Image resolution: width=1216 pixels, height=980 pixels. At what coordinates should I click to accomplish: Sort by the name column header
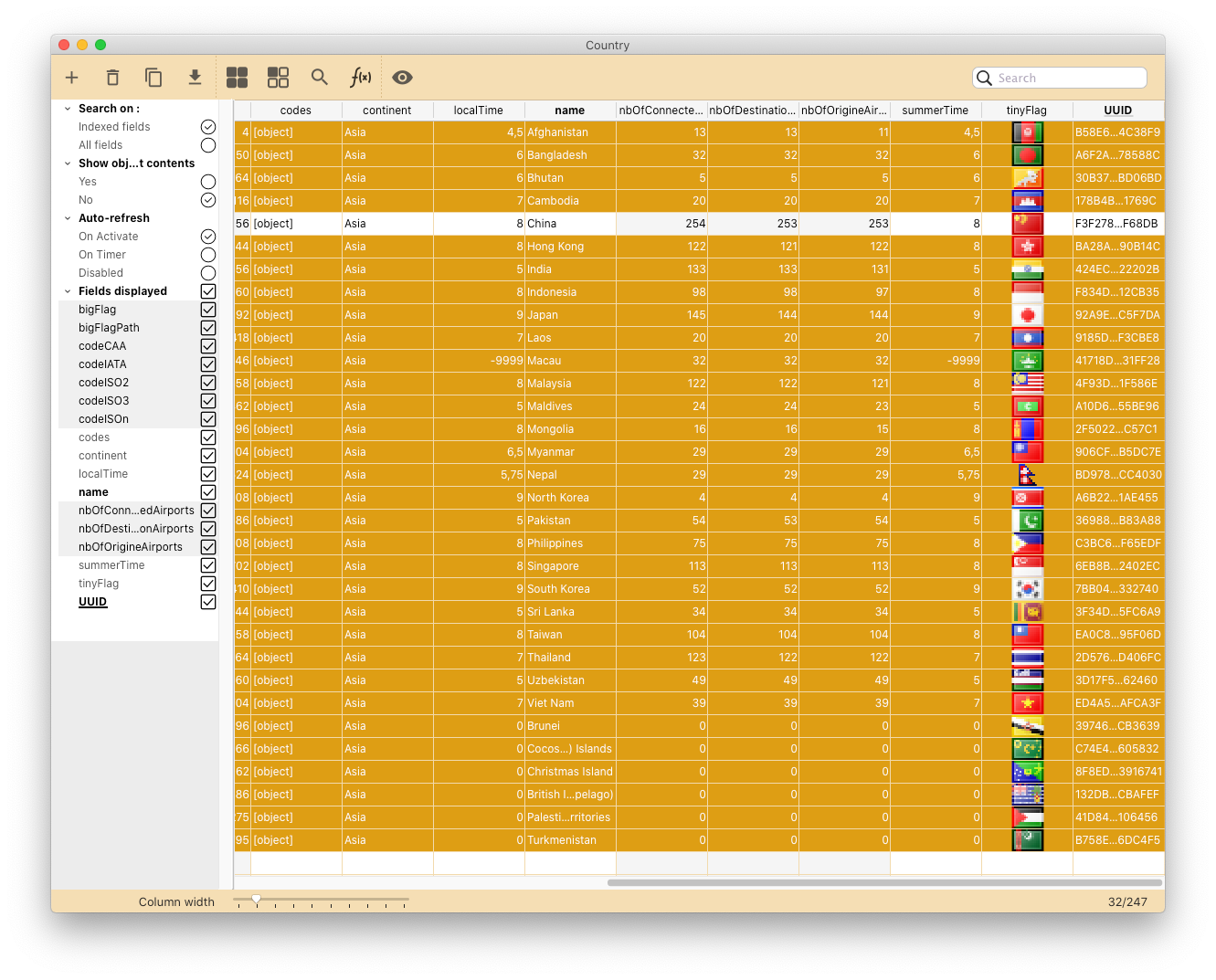coord(570,111)
